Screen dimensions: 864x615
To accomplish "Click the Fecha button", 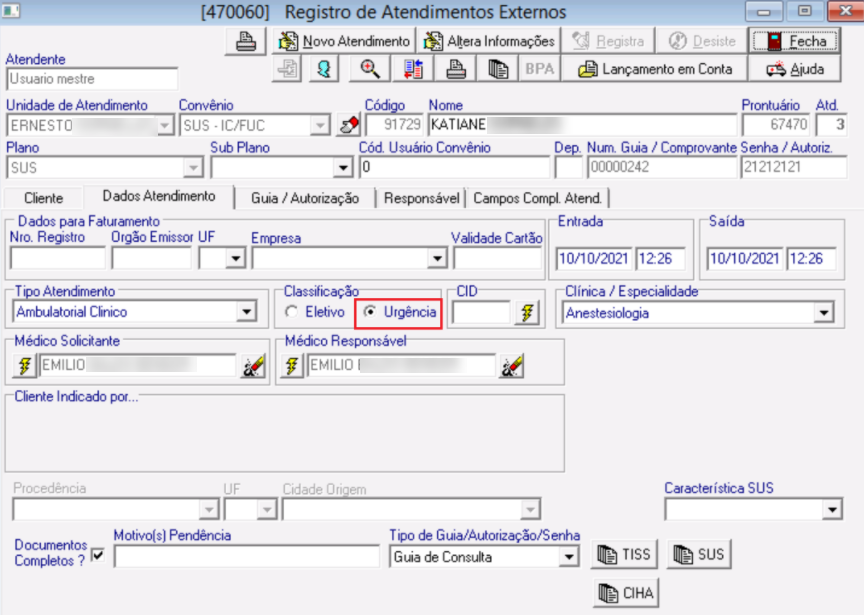I will click(795, 41).
